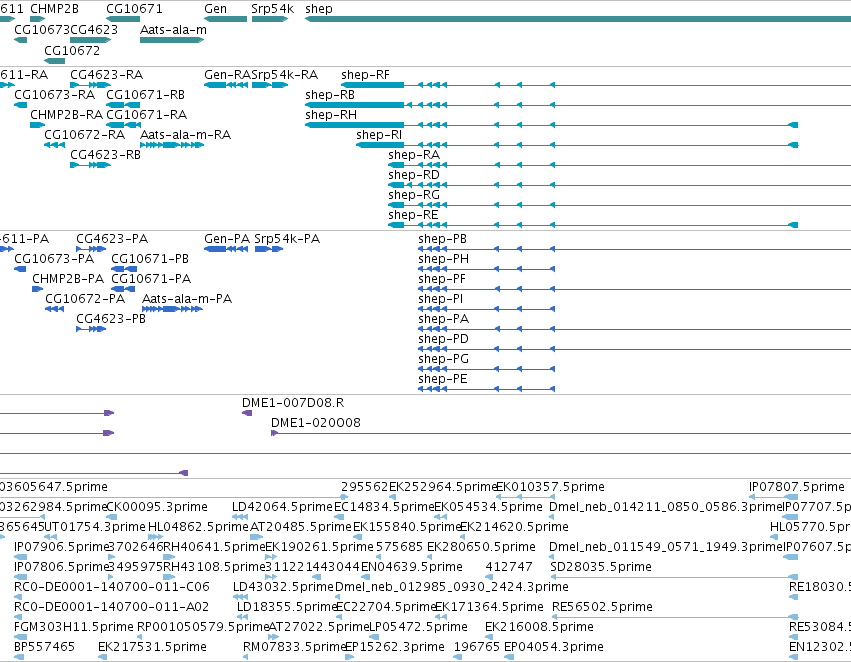
Task: Click the shep-PI protein label
Action: click(440, 300)
